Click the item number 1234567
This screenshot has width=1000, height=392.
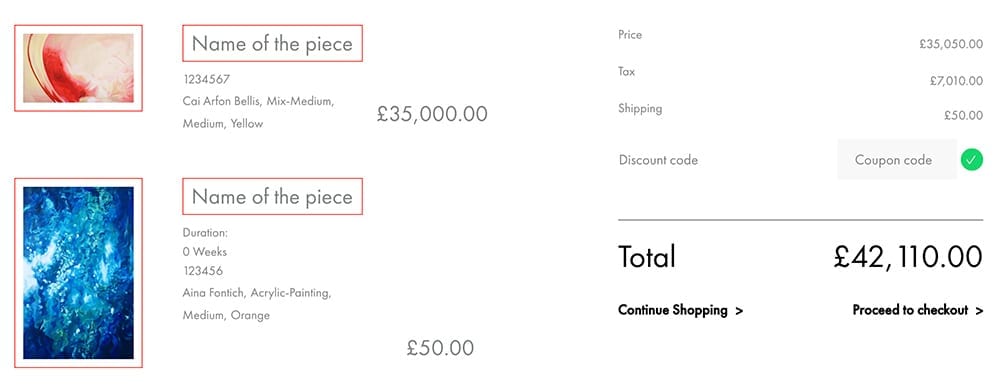pos(206,80)
